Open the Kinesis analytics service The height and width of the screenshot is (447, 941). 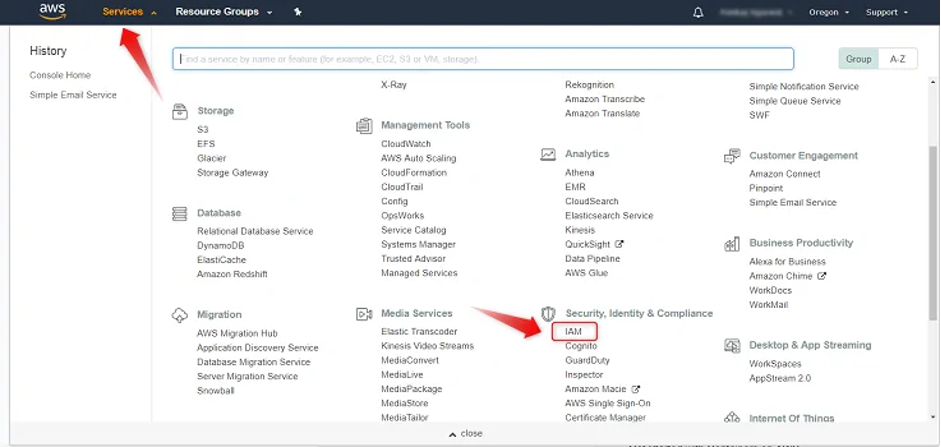click(580, 230)
